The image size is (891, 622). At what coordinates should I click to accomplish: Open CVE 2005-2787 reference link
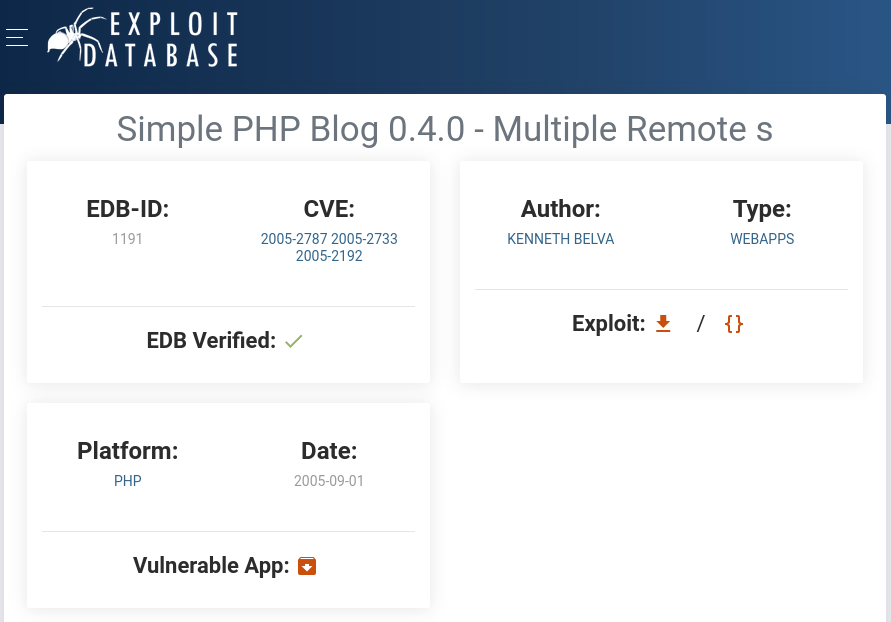[294, 239]
